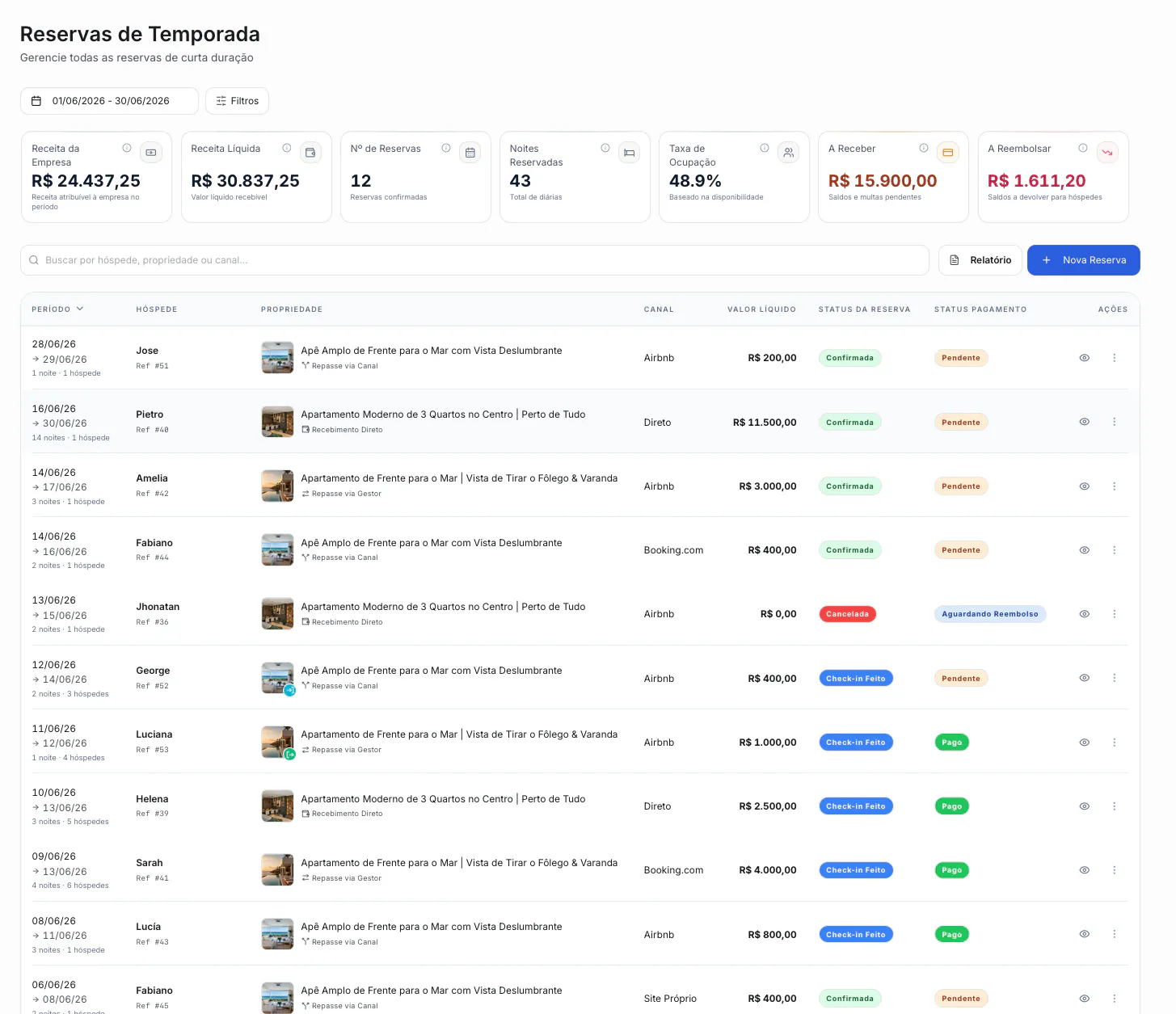The image size is (1176, 1014).
Task: Click the Status Pagamento column header
Action: coord(980,309)
